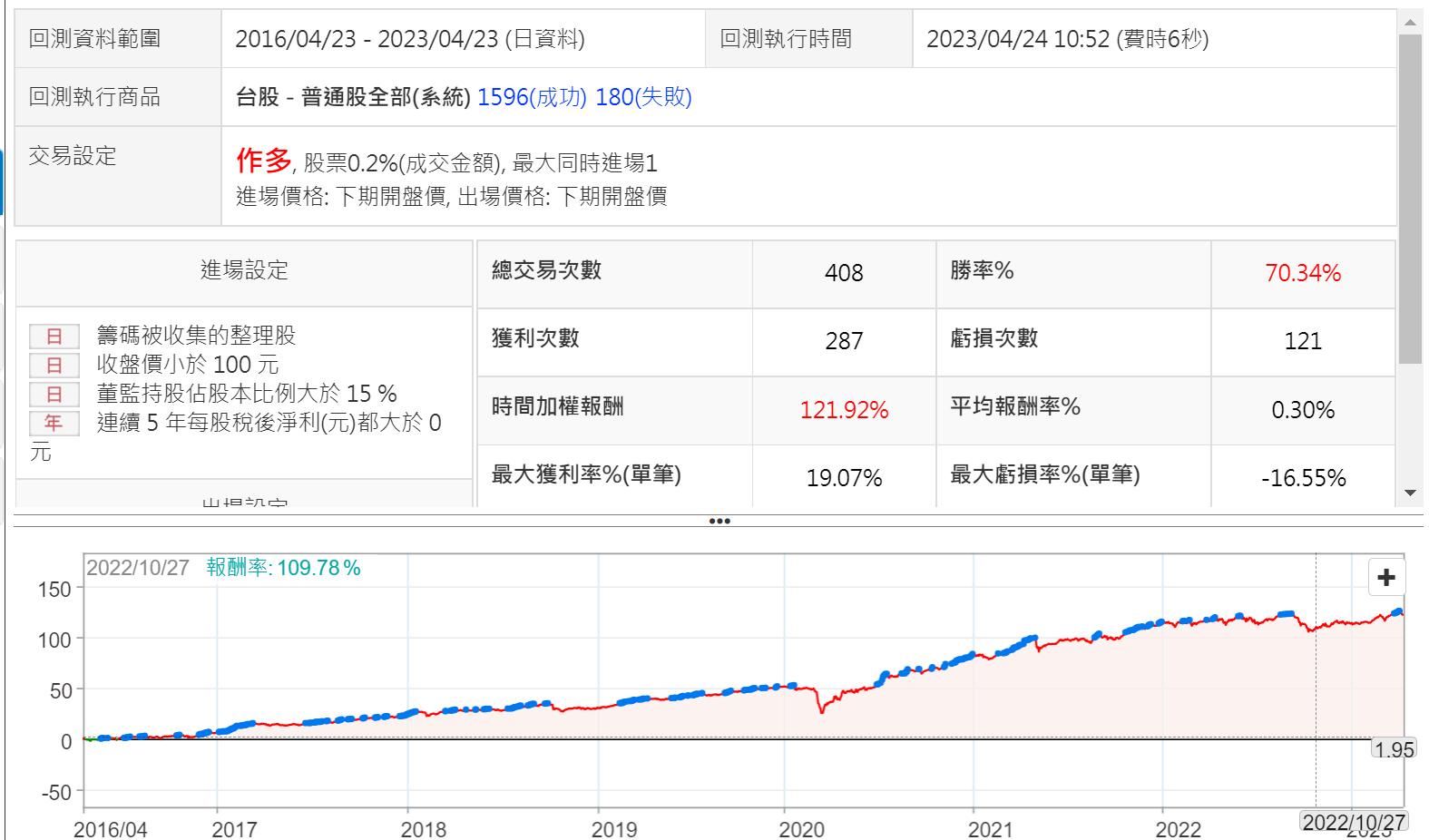
Task: Click the 2020 label on chart x-axis
Action: point(801,829)
